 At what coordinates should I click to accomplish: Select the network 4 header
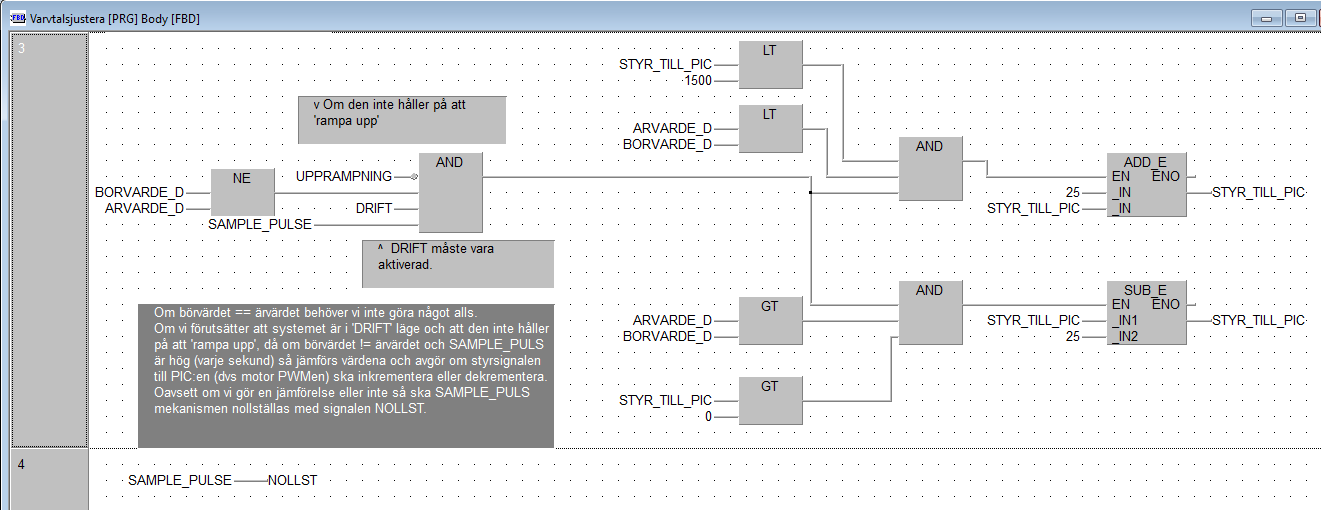tap(48, 479)
